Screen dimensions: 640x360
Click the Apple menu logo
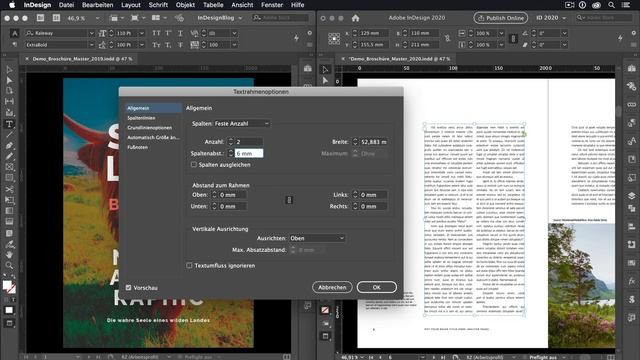tap(12, 5)
